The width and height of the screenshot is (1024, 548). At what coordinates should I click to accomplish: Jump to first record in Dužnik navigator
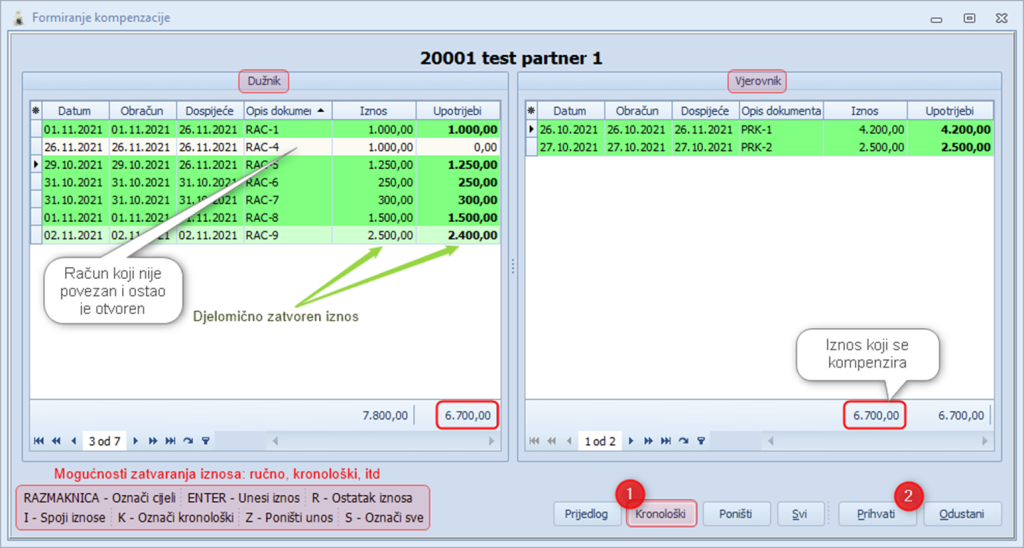point(39,440)
